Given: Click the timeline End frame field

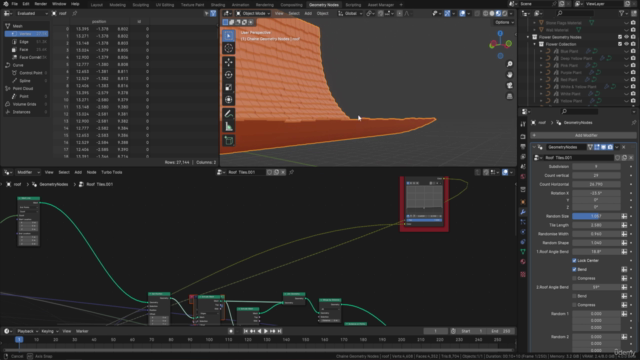Looking at the screenshot, I should point(501,331).
